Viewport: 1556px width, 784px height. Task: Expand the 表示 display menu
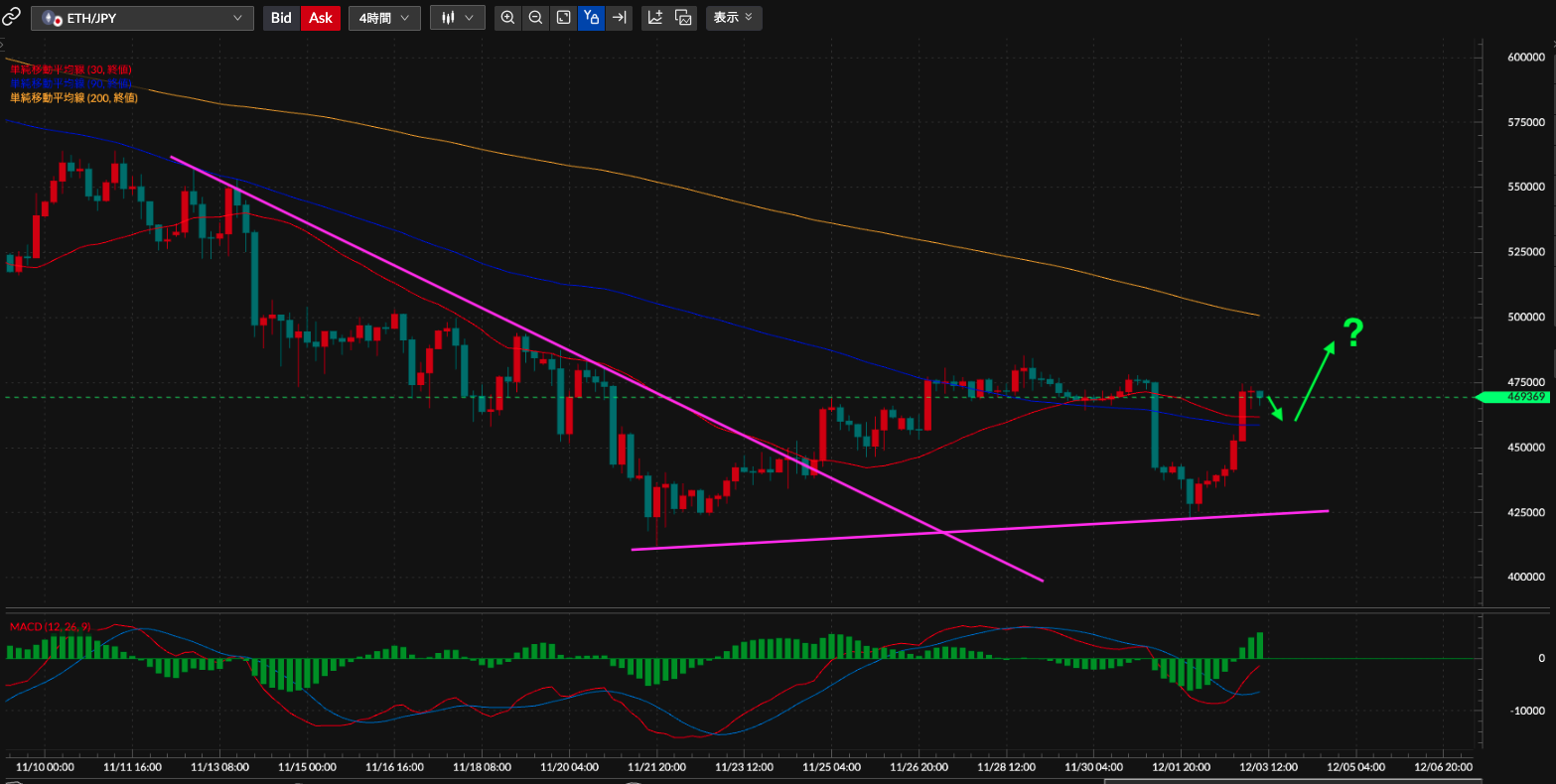pos(734,18)
